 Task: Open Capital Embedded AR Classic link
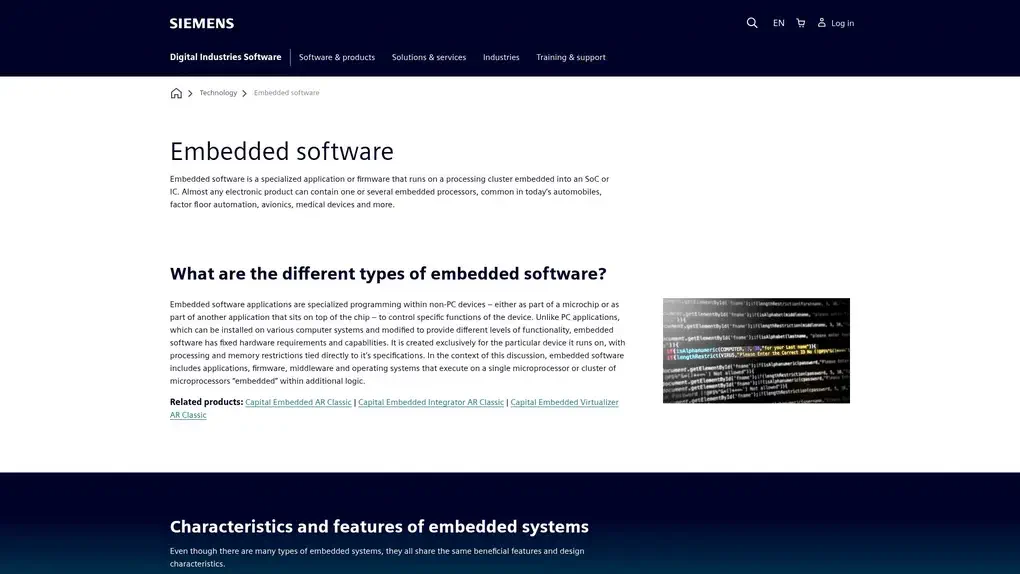coord(298,402)
